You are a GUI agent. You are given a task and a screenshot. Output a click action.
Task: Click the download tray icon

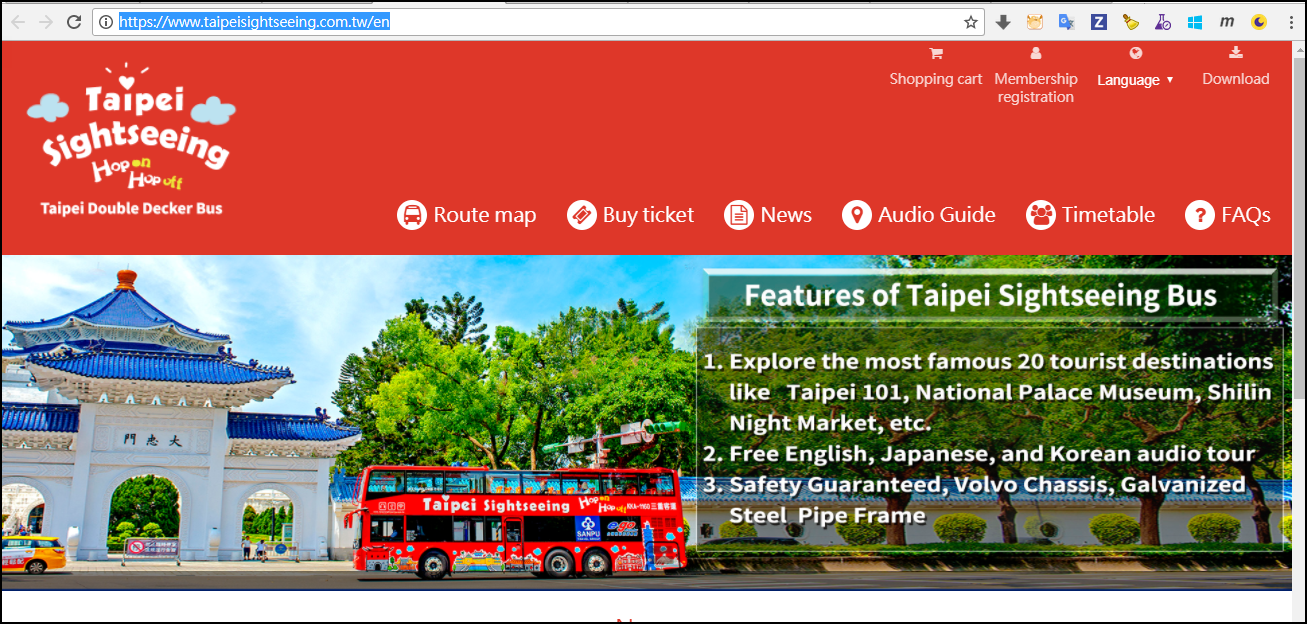click(1236, 53)
